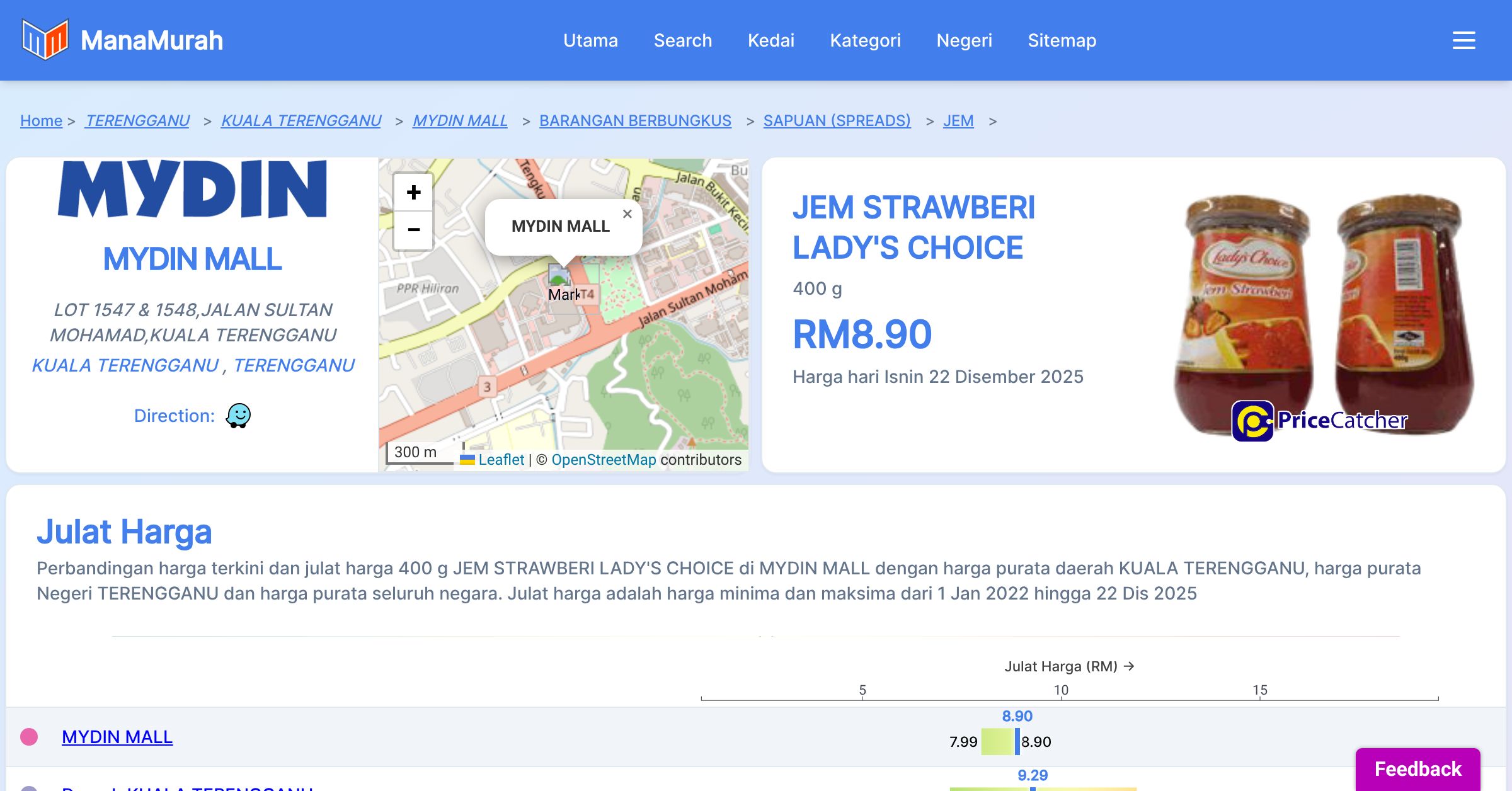
Task: Click the MYDIN store logo
Action: pos(192,189)
